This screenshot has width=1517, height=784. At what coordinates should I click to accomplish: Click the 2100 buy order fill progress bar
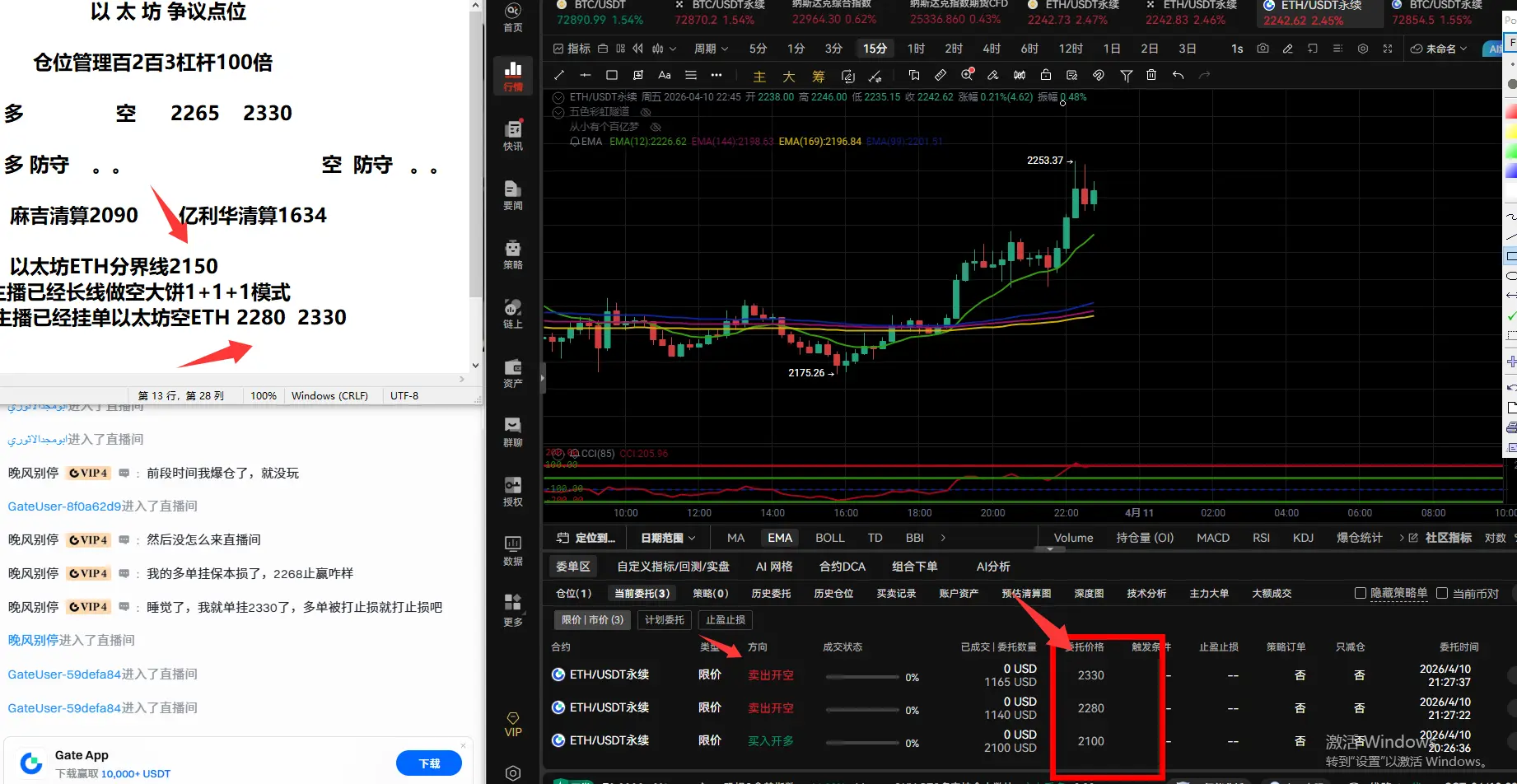coord(861,743)
